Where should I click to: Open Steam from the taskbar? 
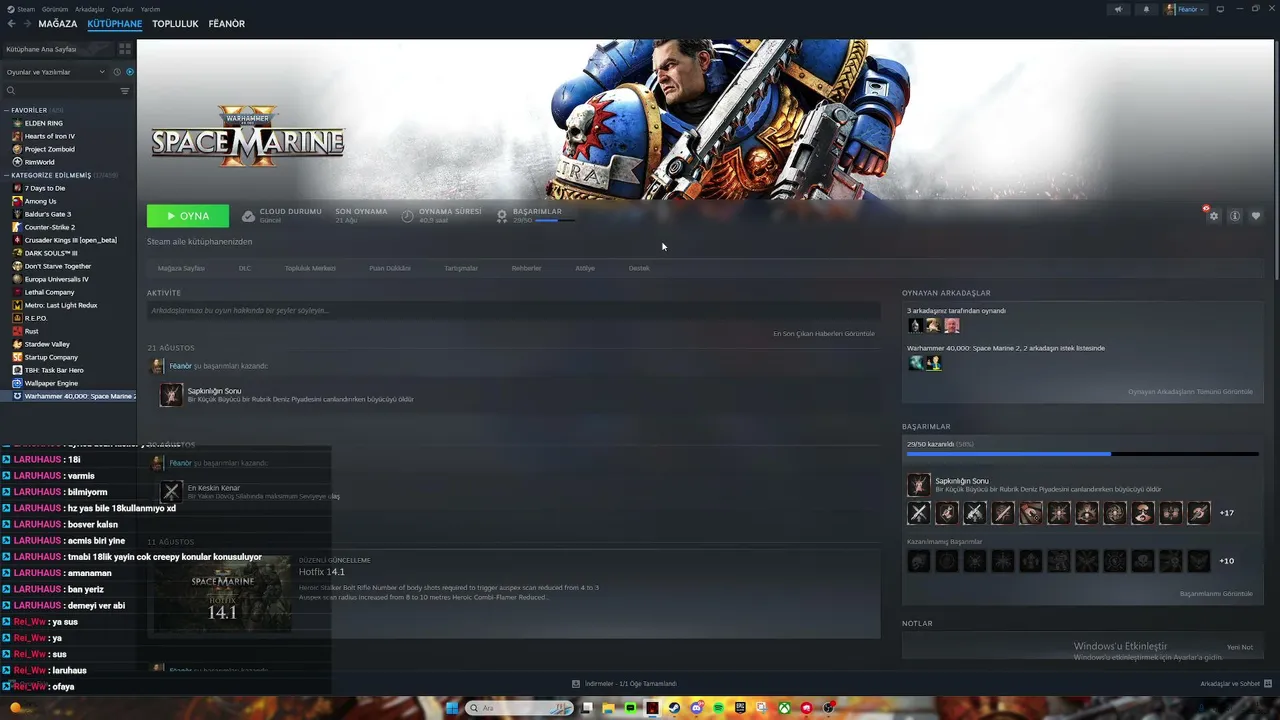coord(675,708)
